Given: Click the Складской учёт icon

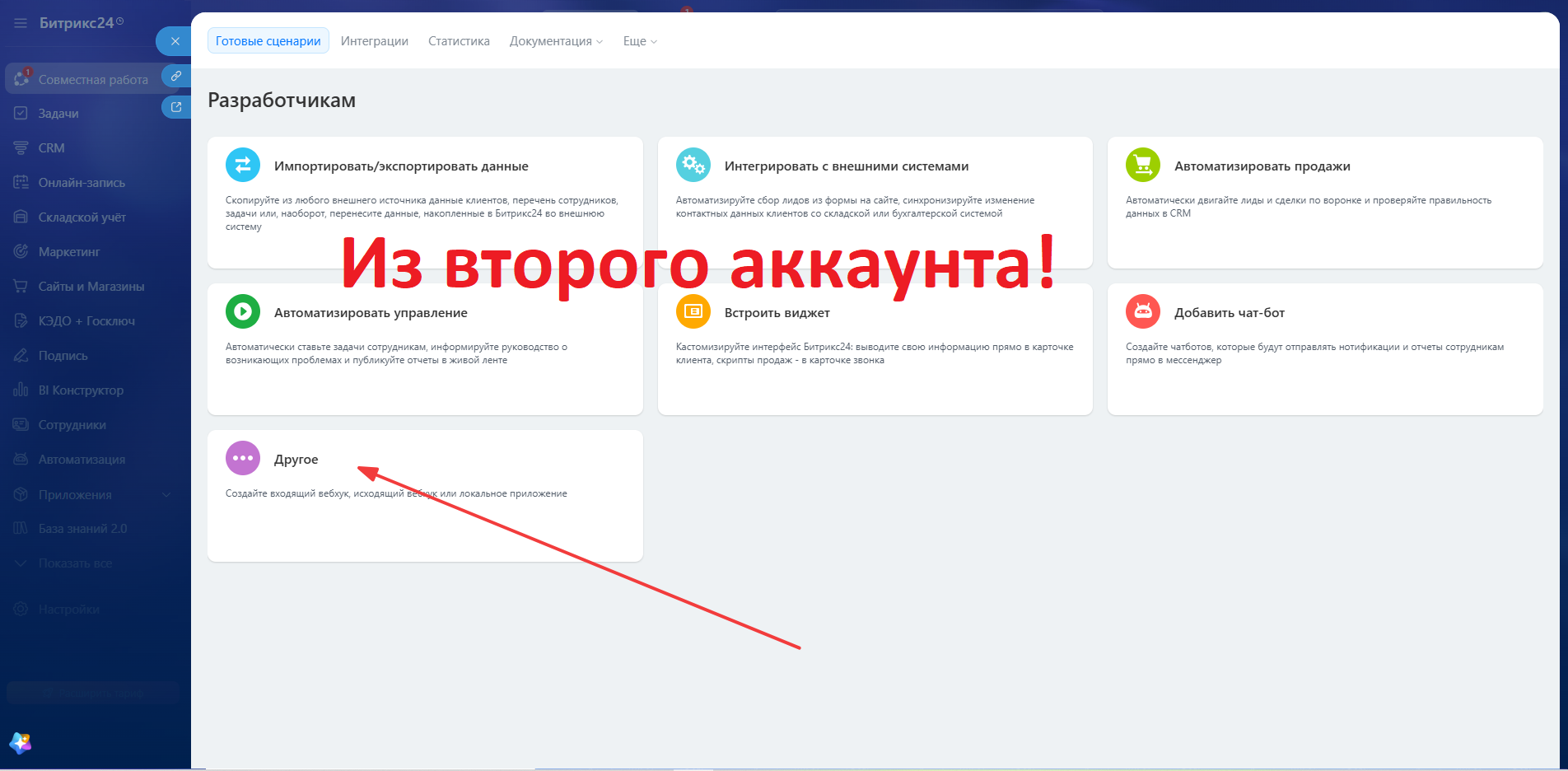Looking at the screenshot, I should pos(21,217).
